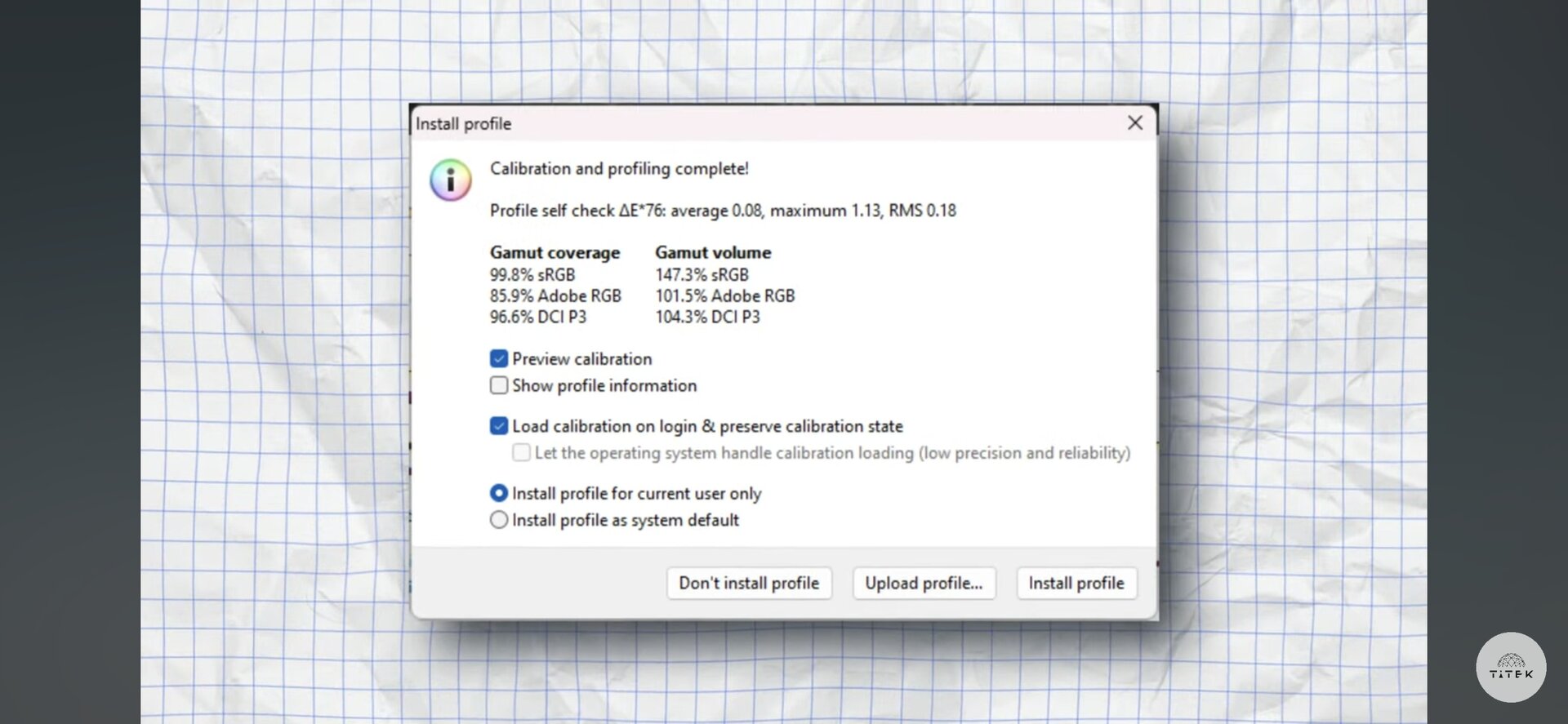Screen dimensions: 1568x724
Task: Click the Calibration and profiling complete message
Action: [619, 169]
